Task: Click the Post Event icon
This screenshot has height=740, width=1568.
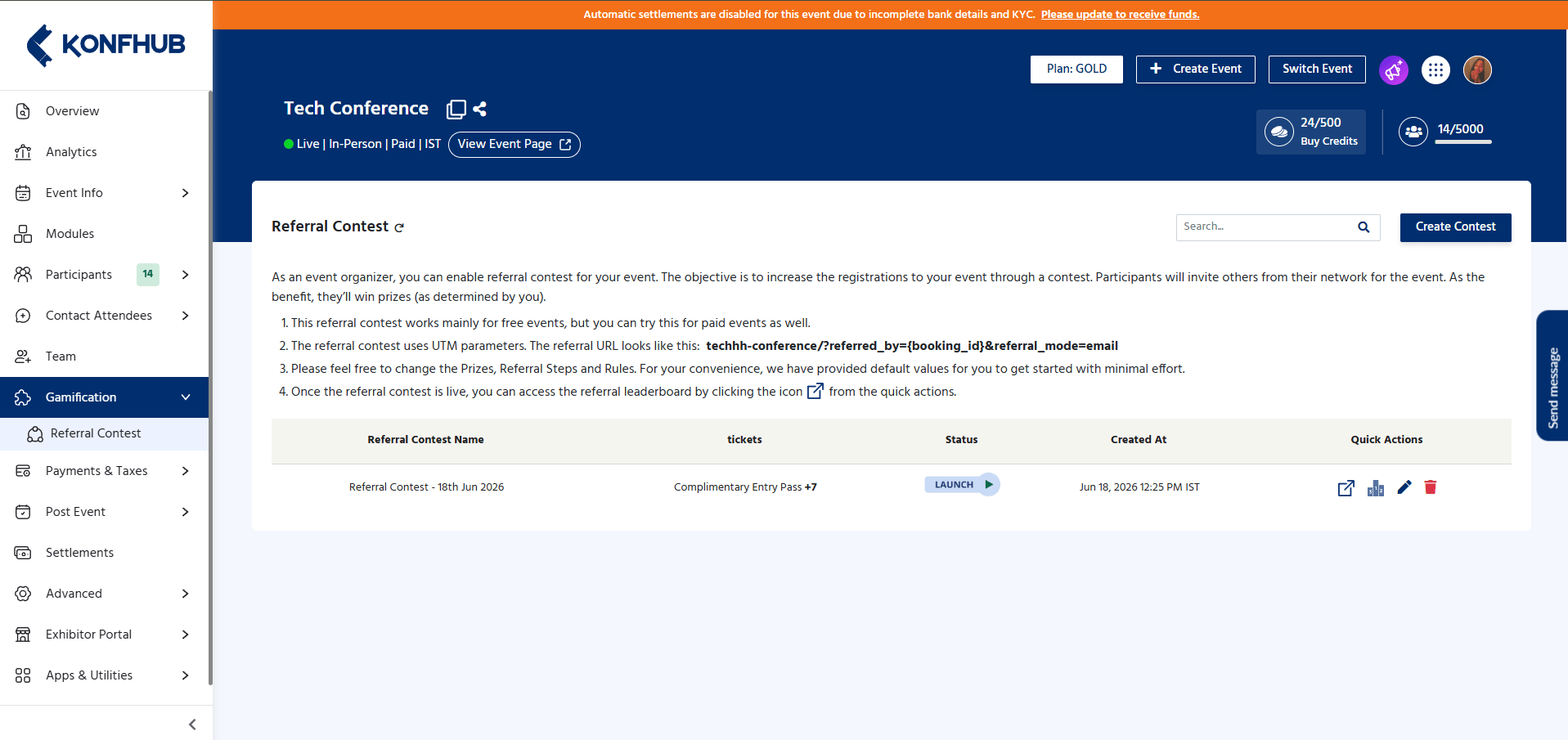Action: [x=23, y=512]
